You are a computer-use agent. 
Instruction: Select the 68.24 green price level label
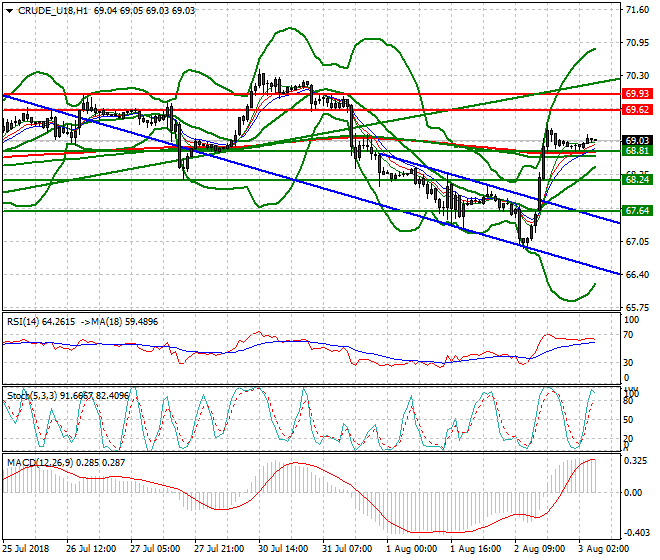click(x=637, y=180)
